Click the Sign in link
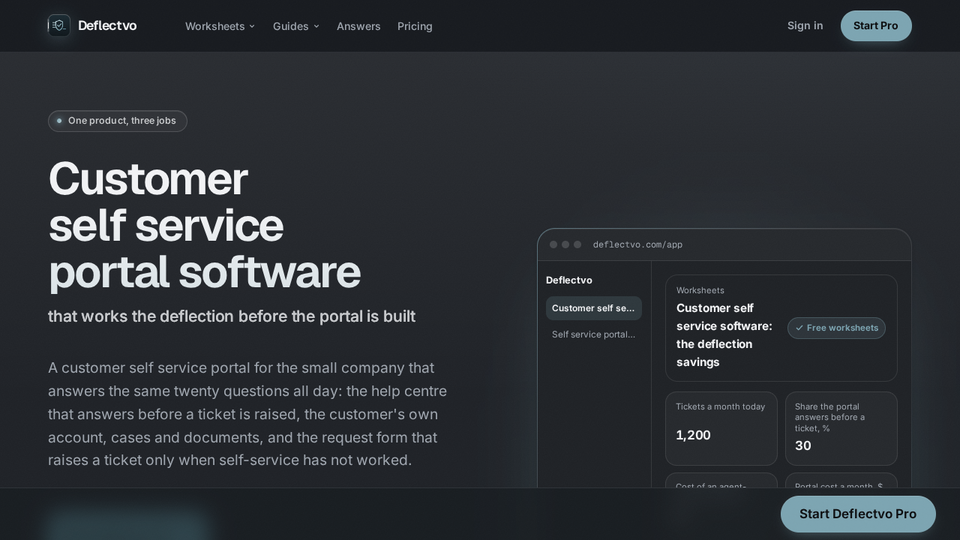Viewport: 960px width, 540px height. tap(804, 26)
